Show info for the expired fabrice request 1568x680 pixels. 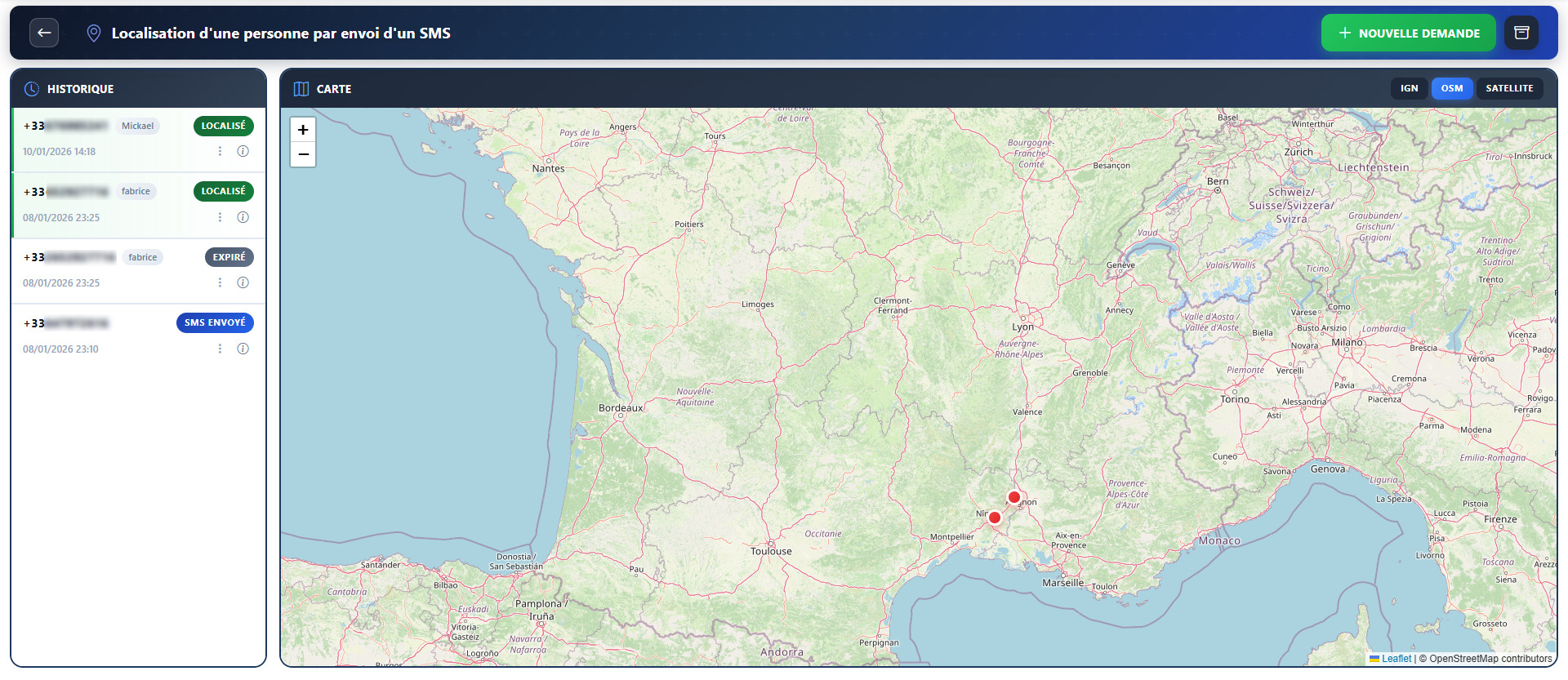(x=243, y=282)
